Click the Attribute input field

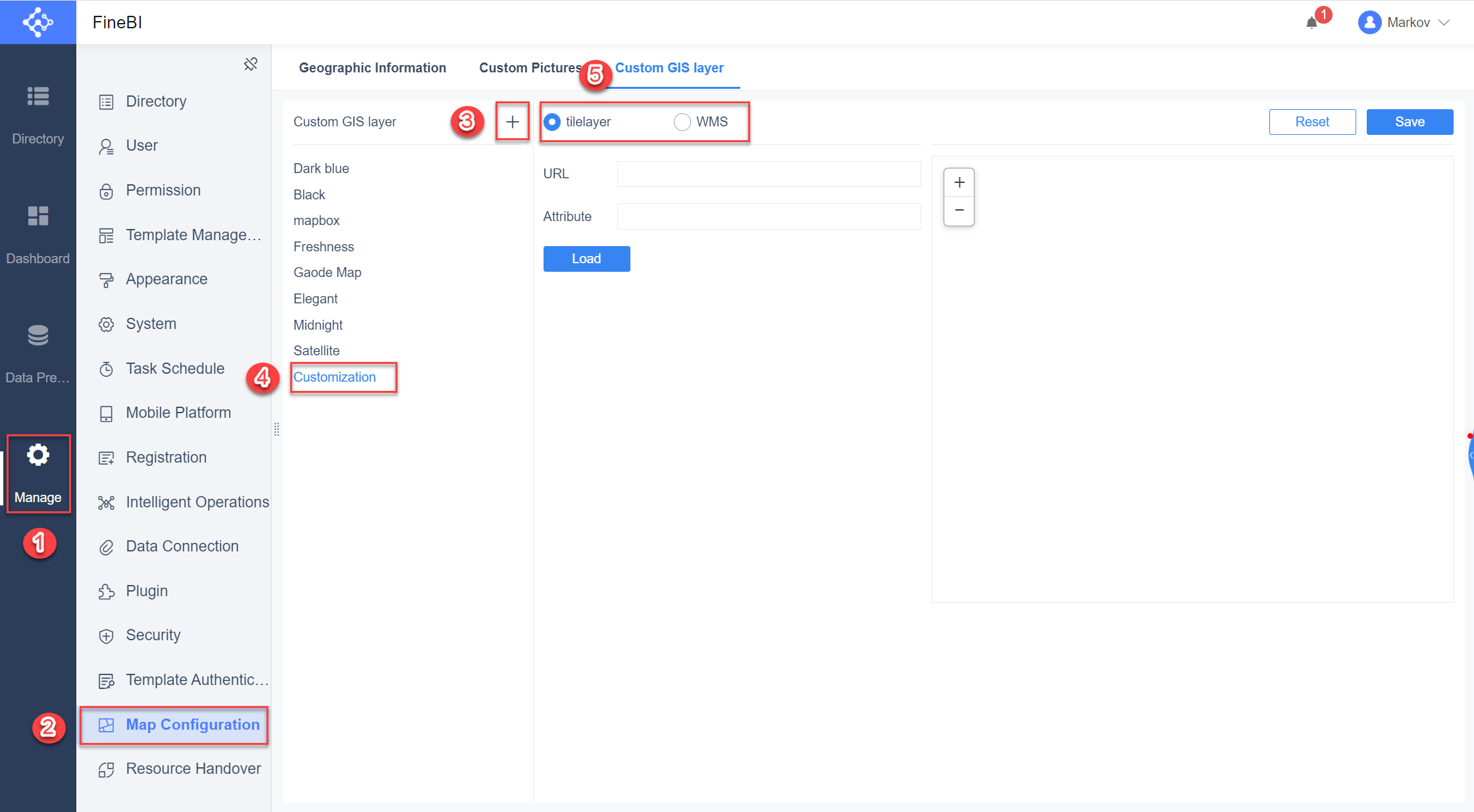769,216
